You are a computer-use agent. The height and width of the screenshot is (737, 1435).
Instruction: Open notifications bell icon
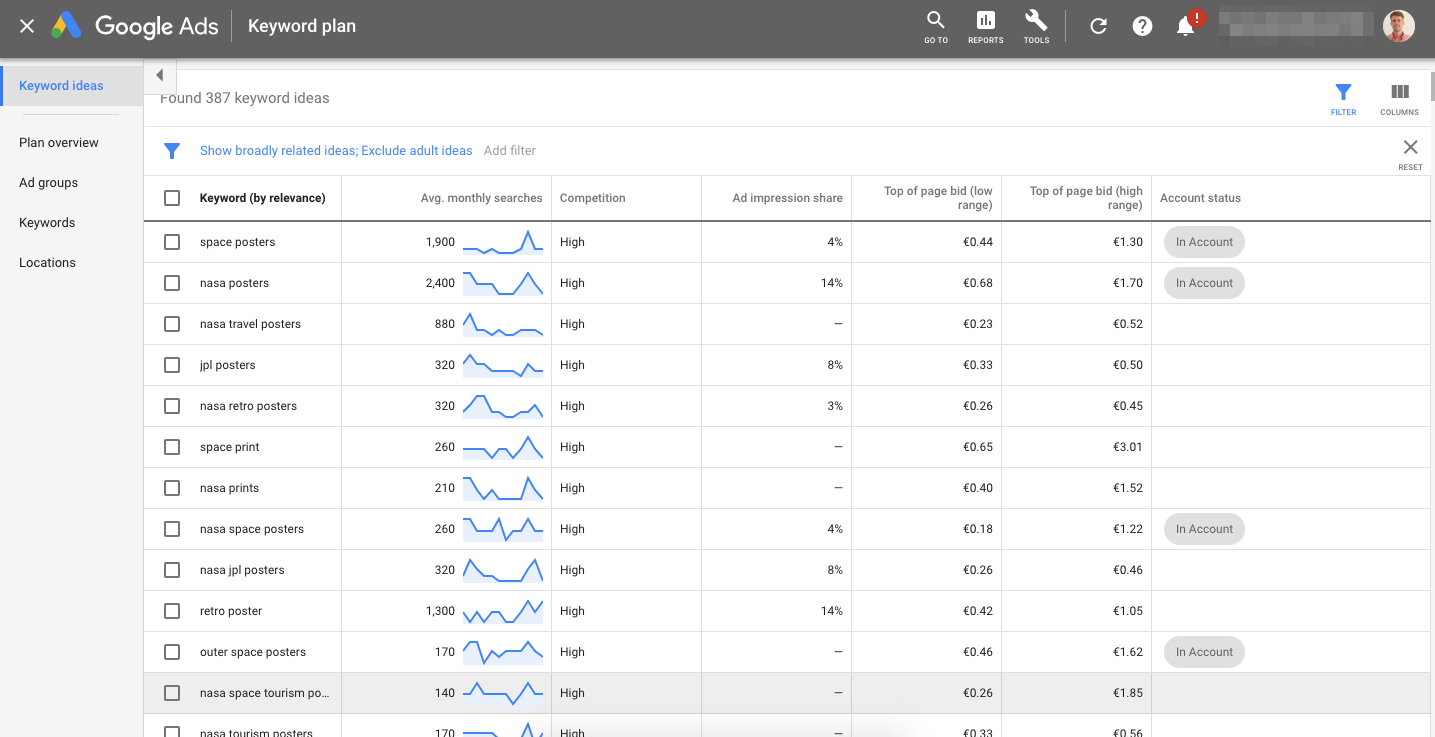[1187, 26]
